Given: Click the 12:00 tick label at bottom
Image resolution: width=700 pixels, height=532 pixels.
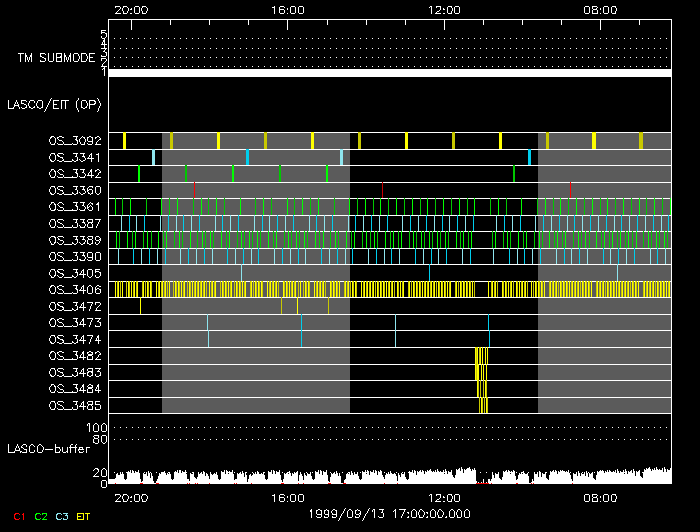Looking at the screenshot, I should pyautogui.click(x=443, y=497).
